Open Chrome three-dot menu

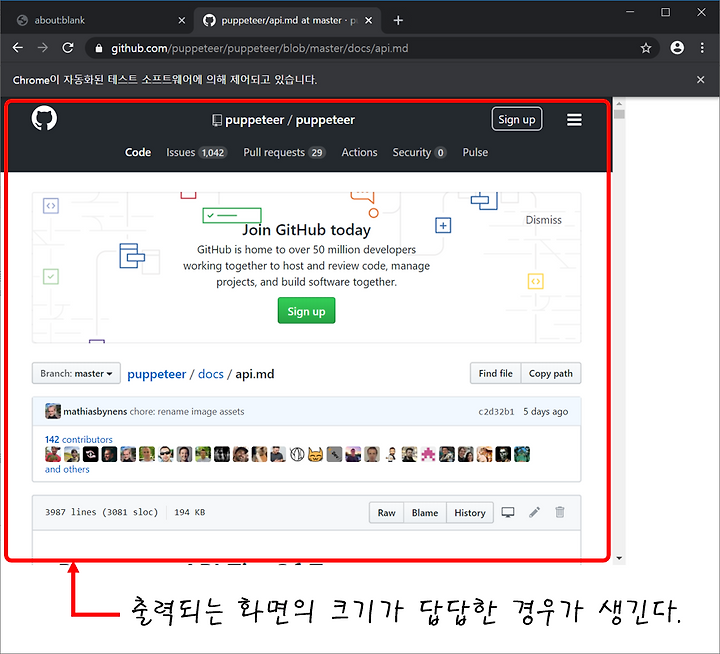[702, 48]
